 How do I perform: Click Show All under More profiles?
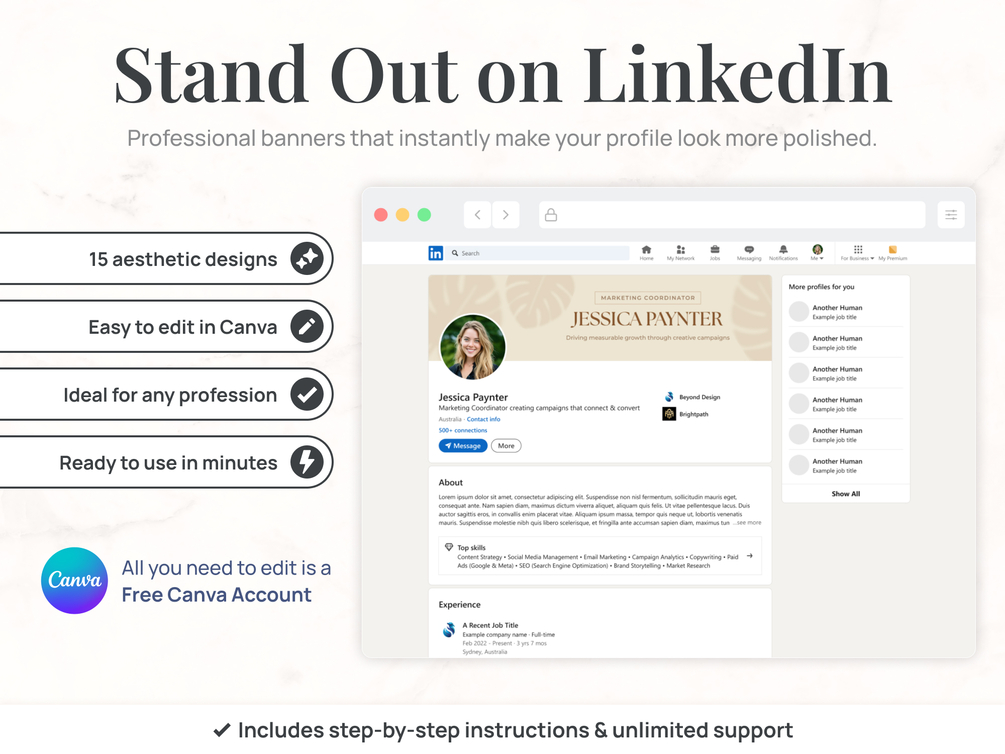(x=845, y=494)
